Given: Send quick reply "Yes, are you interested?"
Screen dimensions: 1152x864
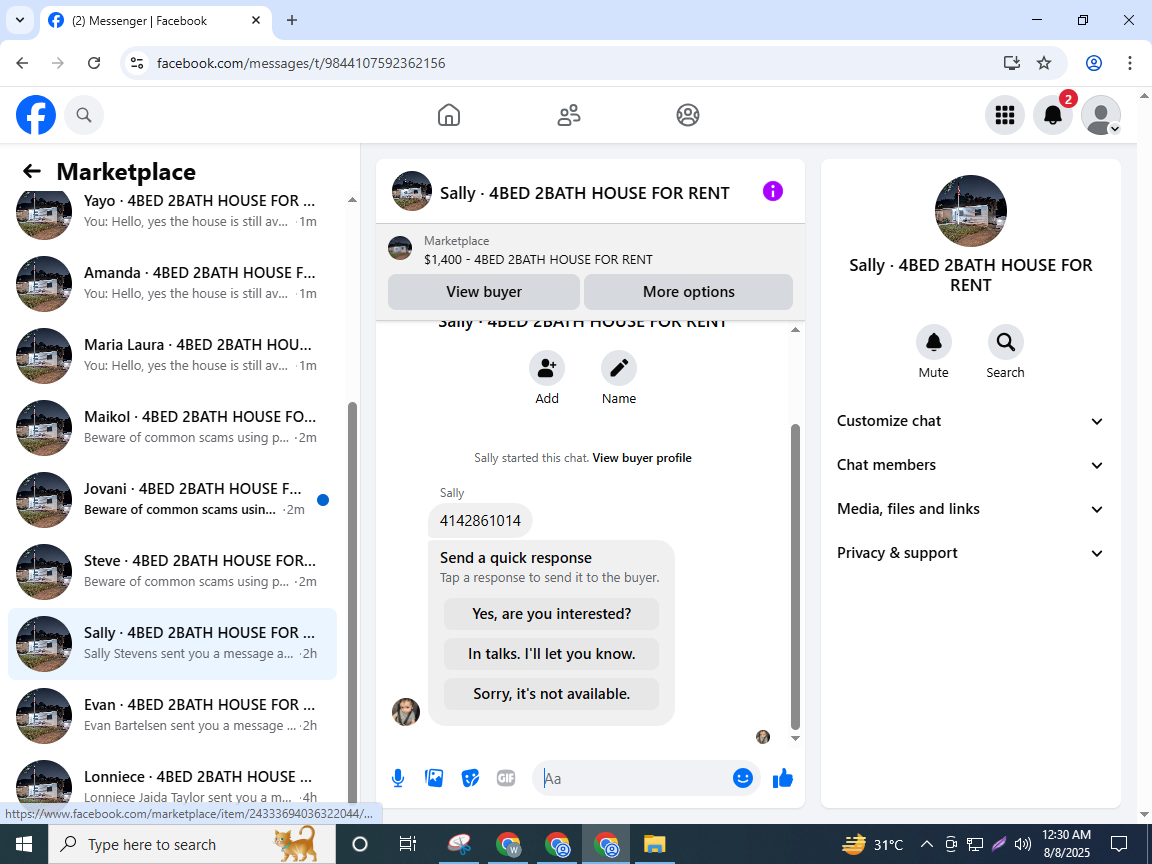Looking at the screenshot, I should (551, 614).
